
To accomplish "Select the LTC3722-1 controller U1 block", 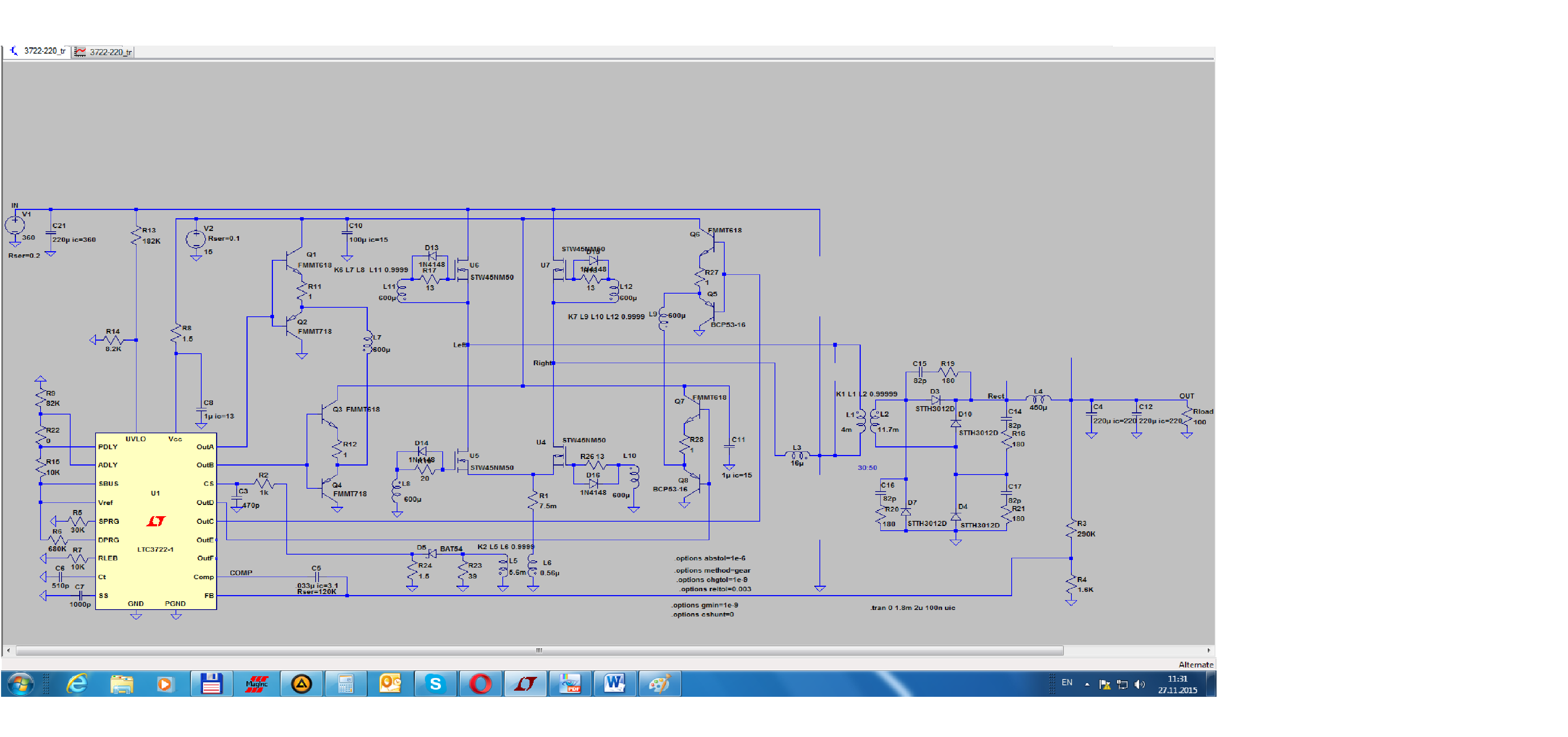I will point(156,521).
